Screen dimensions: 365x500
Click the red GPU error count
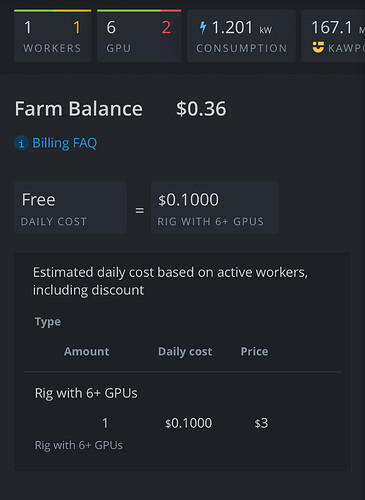(x=166, y=27)
